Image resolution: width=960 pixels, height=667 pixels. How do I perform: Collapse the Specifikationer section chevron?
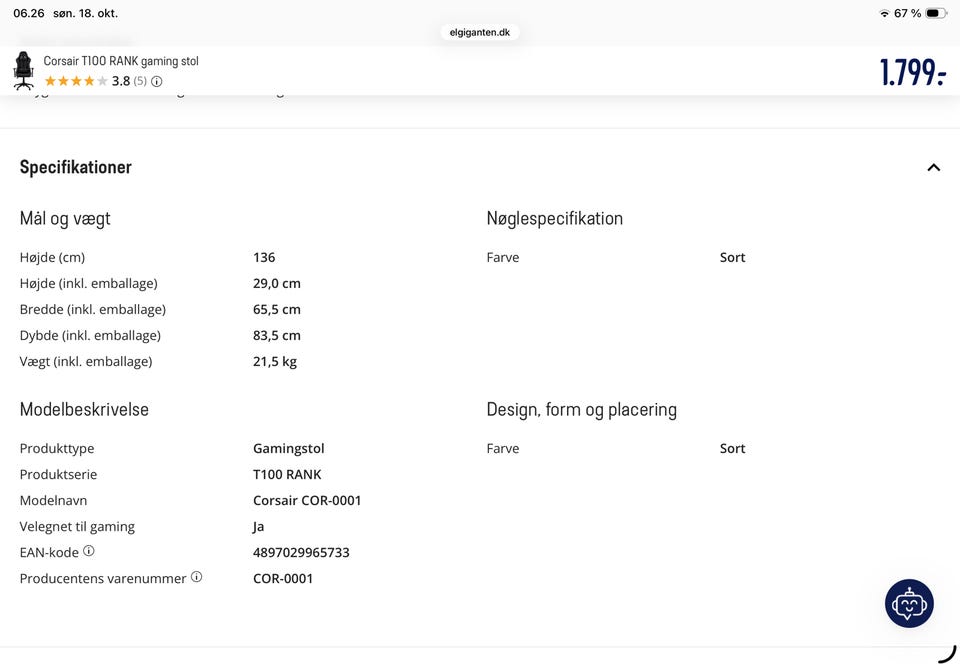point(934,167)
